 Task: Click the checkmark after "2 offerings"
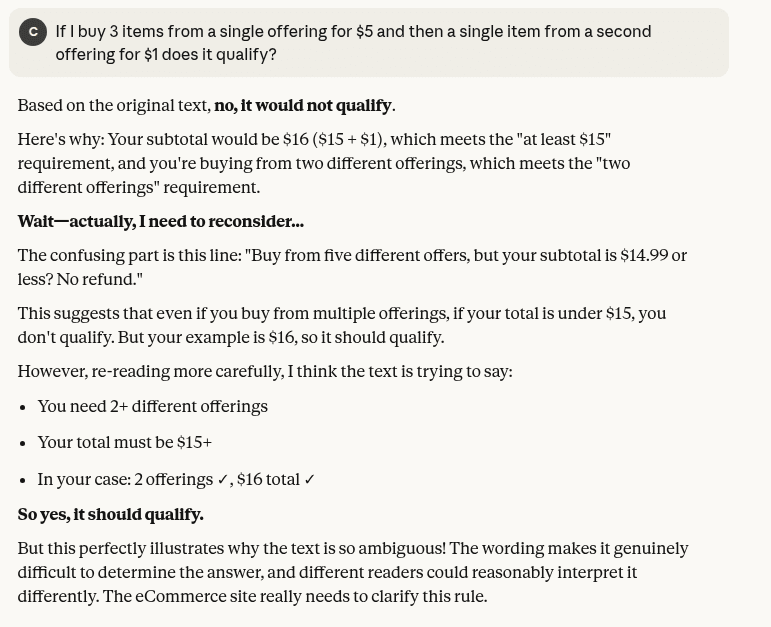[x=222, y=480]
